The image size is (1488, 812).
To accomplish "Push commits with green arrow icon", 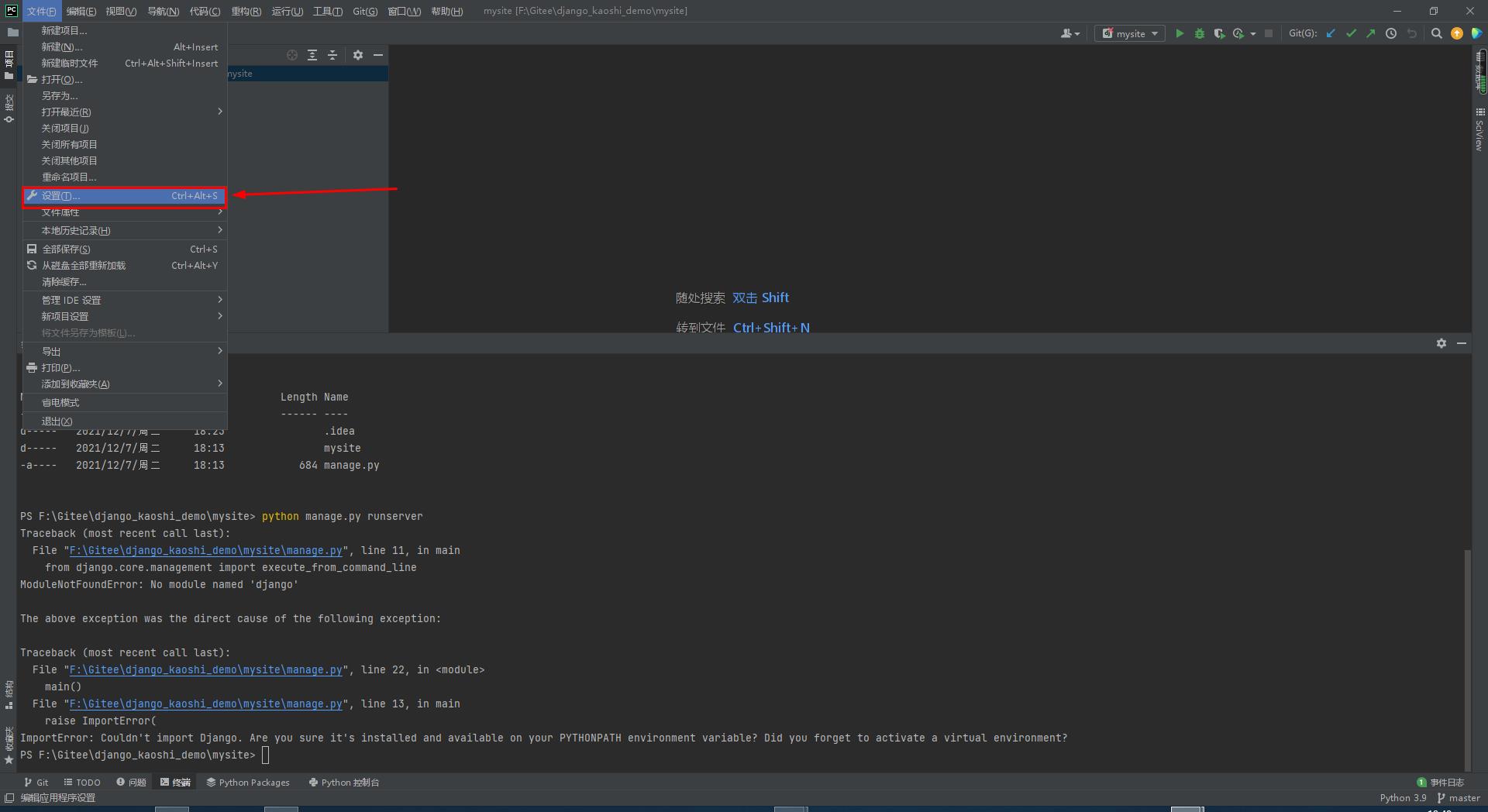I will pyautogui.click(x=1371, y=33).
